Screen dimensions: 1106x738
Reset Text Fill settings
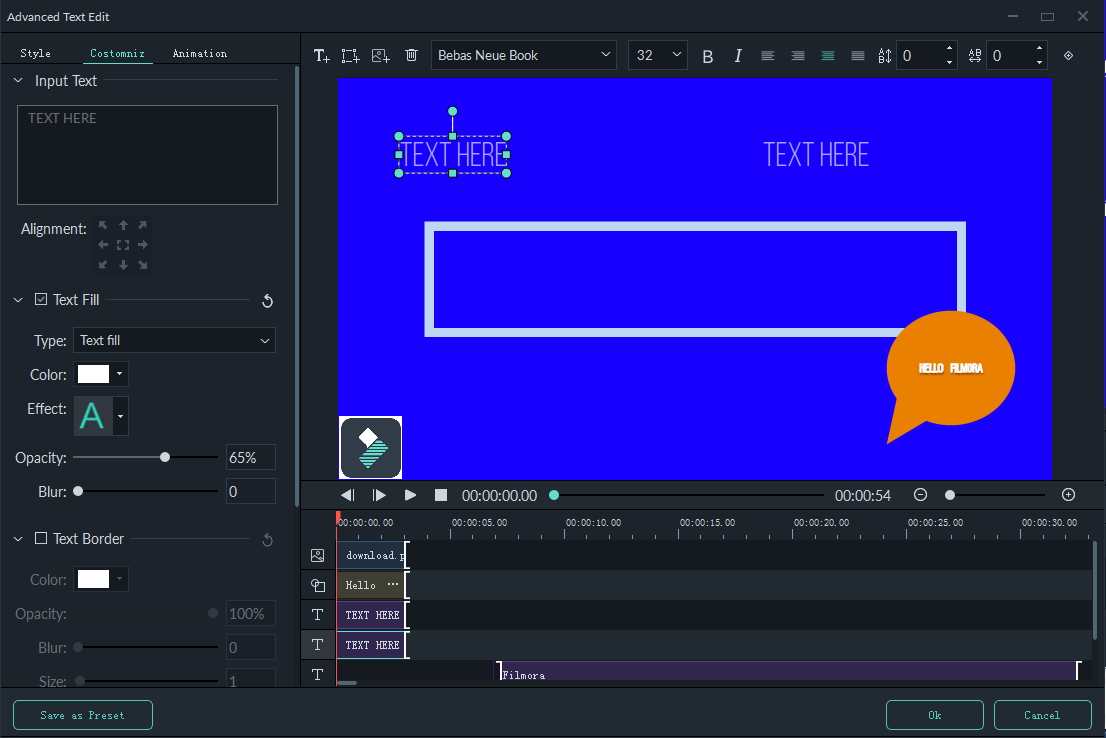[x=267, y=301]
